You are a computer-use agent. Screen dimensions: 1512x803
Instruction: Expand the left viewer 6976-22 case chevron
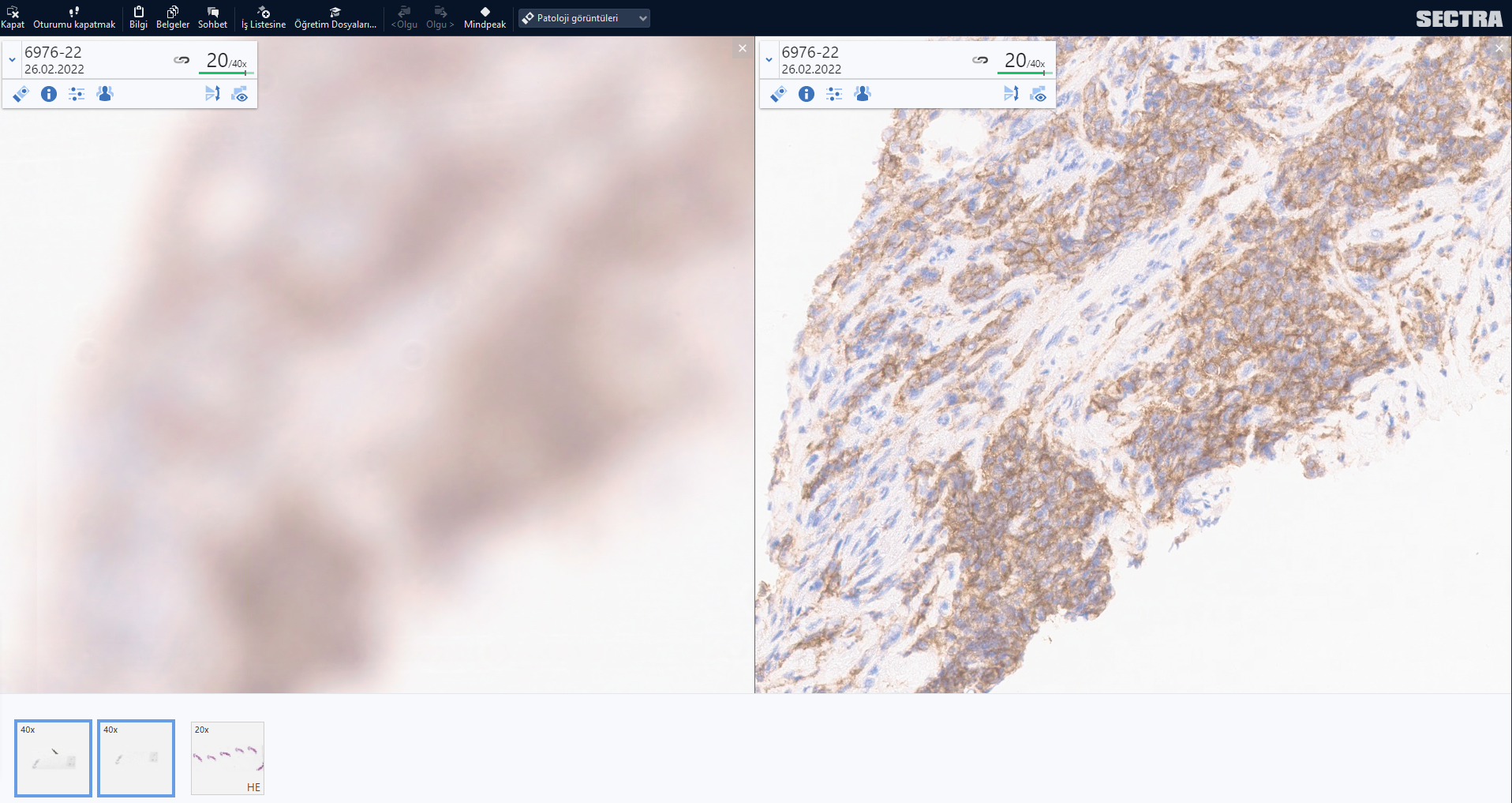12,60
